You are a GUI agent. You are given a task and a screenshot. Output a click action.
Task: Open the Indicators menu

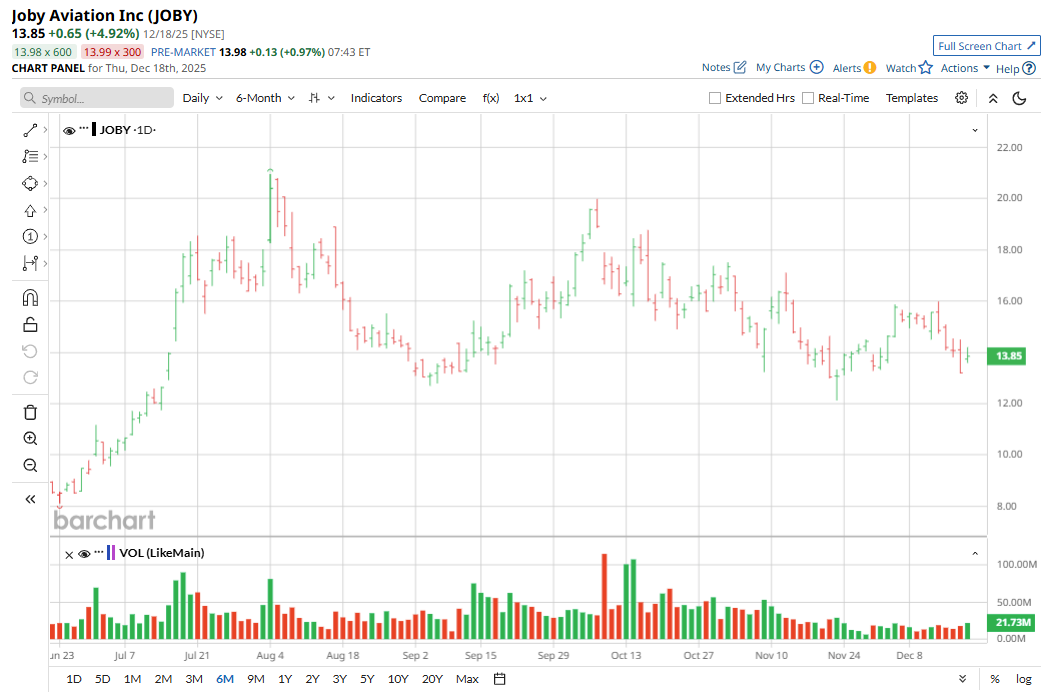pyautogui.click(x=376, y=98)
